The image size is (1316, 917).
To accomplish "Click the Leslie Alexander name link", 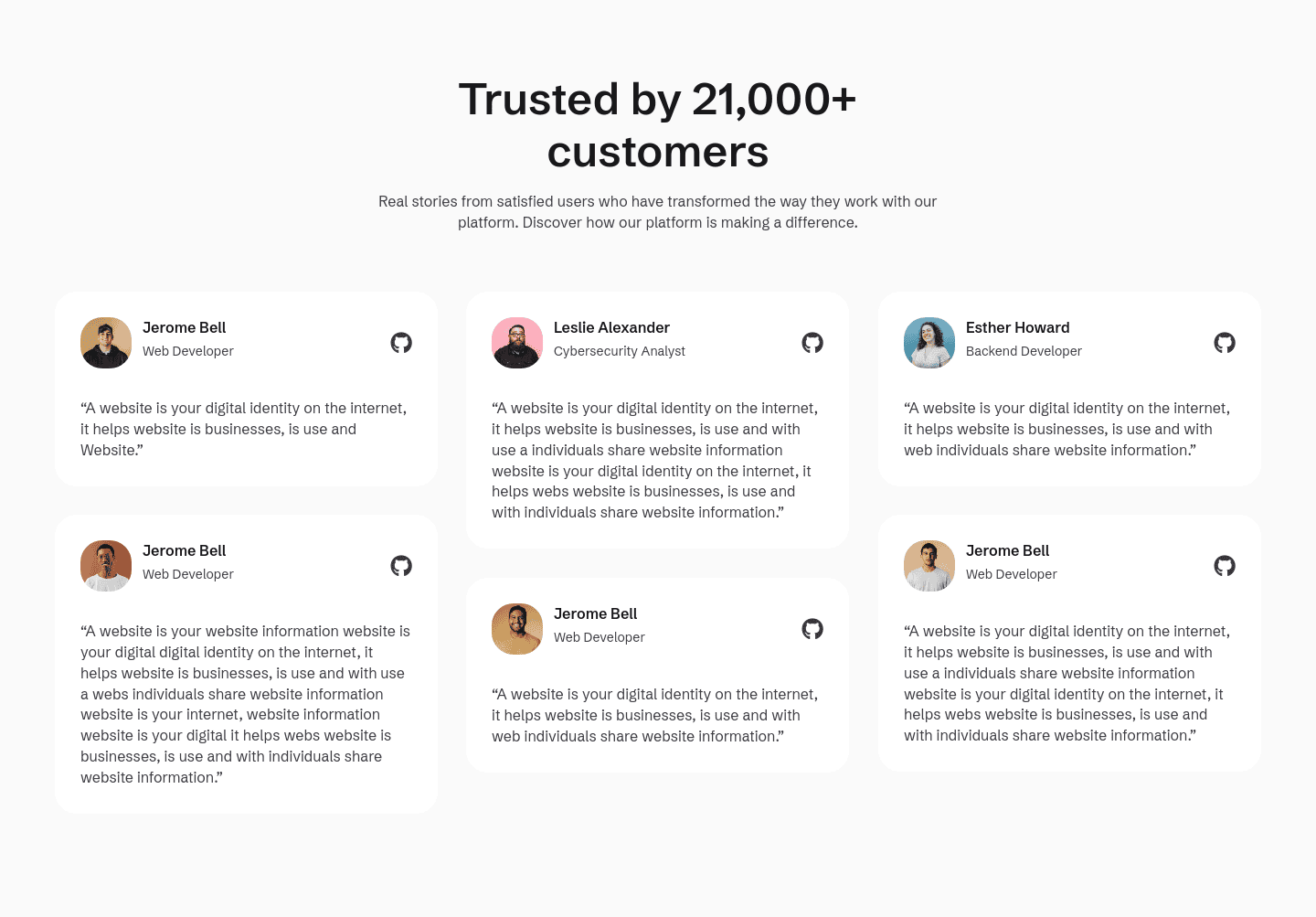I will click(611, 327).
